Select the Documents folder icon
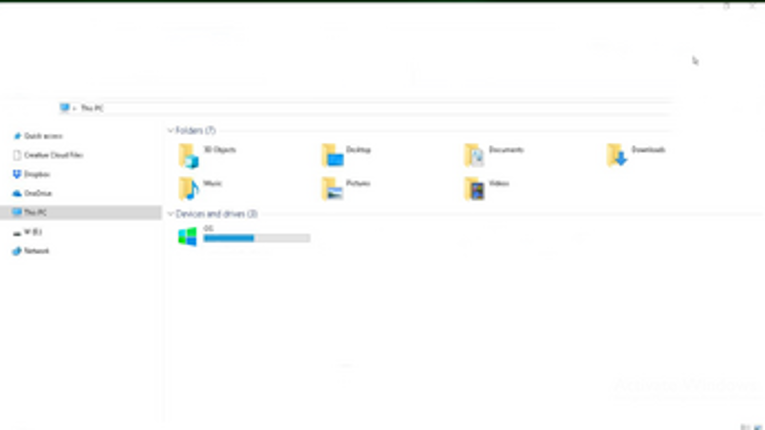Screen dimensions: 765x430 tap(474, 156)
